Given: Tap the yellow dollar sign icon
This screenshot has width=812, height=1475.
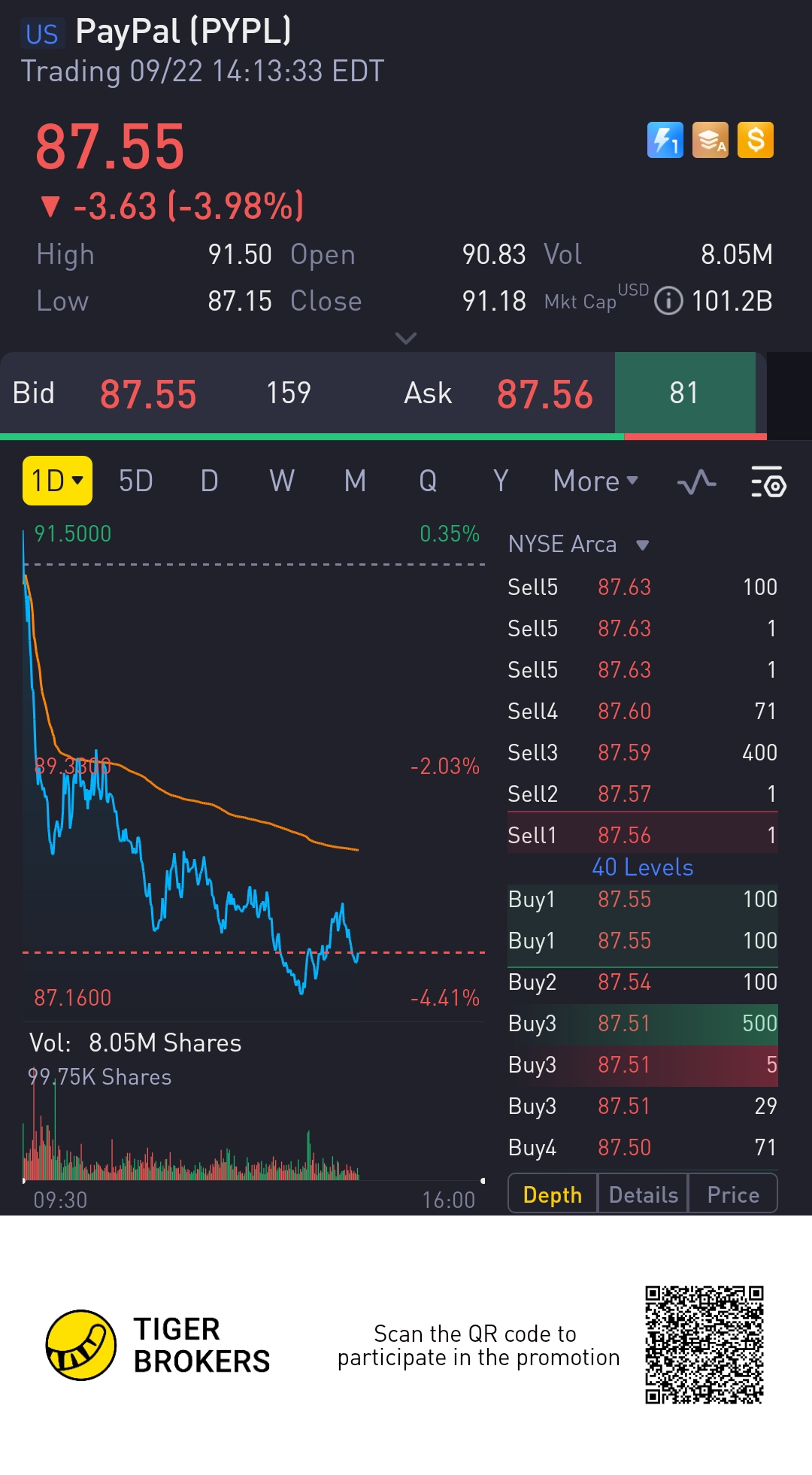Looking at the screenshot, I should point(756,140).
